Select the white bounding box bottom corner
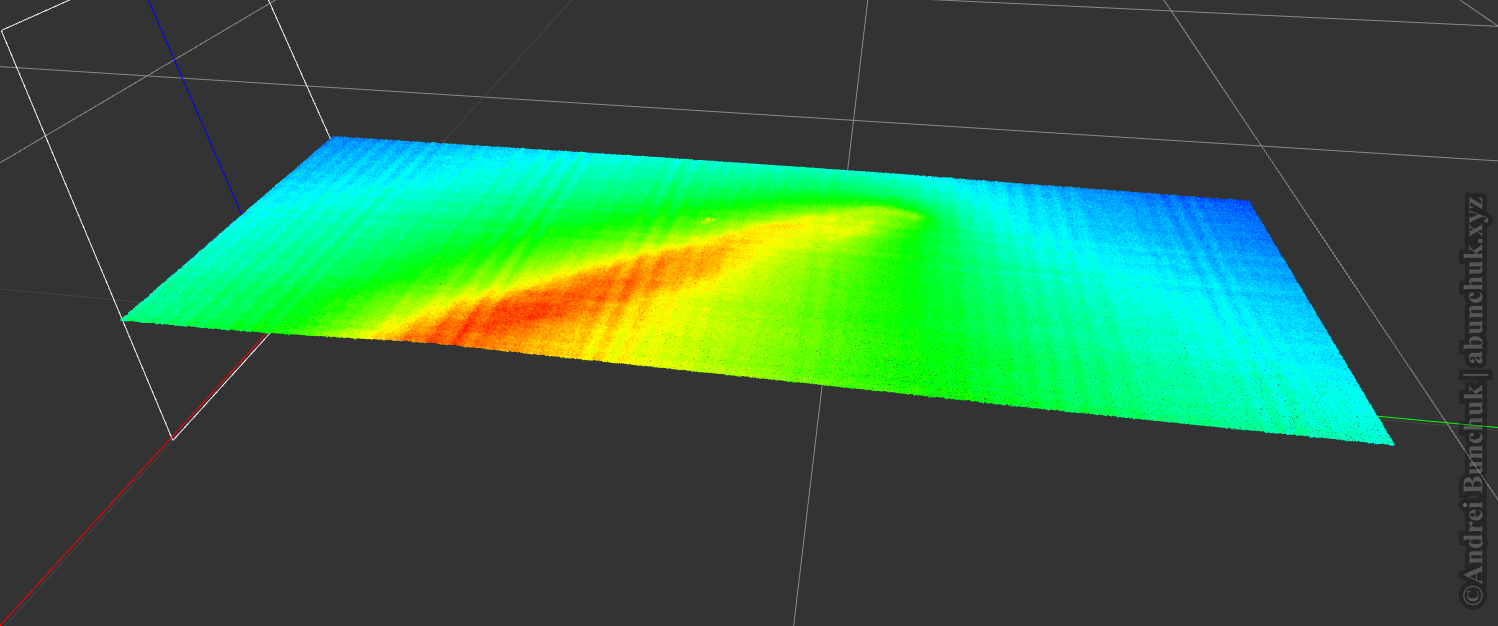 pyautogui.click(x=173, y=438)
